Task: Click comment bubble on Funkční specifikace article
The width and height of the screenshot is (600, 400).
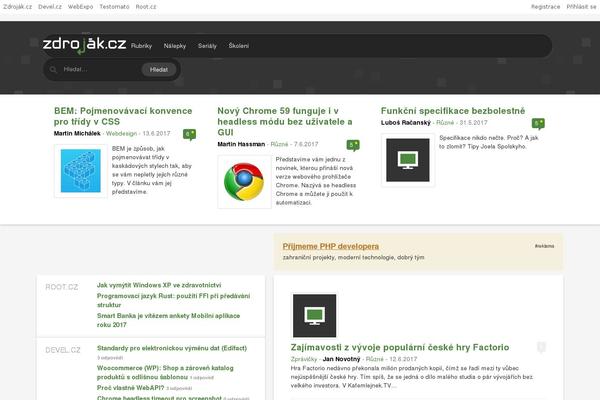Action: point(538,123)
